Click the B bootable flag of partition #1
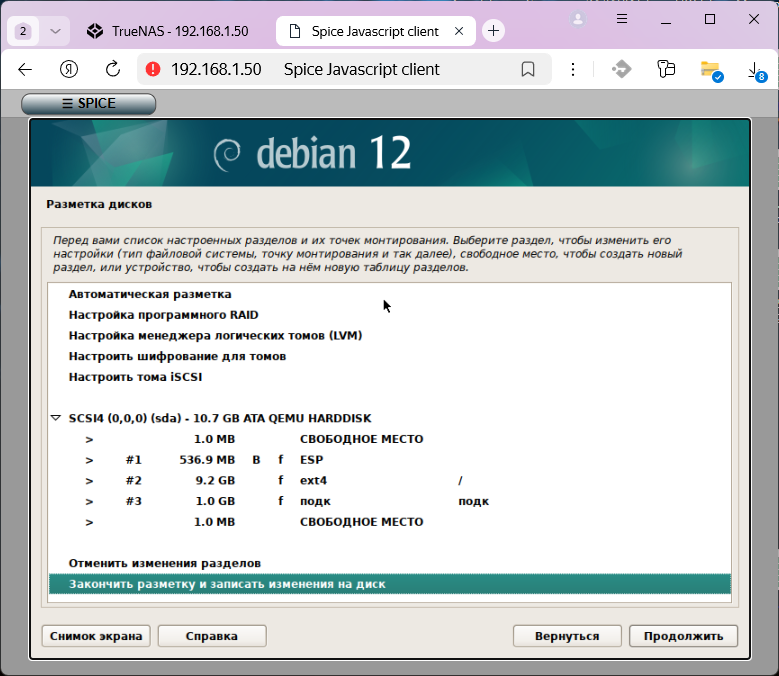 tap(256, 460)
